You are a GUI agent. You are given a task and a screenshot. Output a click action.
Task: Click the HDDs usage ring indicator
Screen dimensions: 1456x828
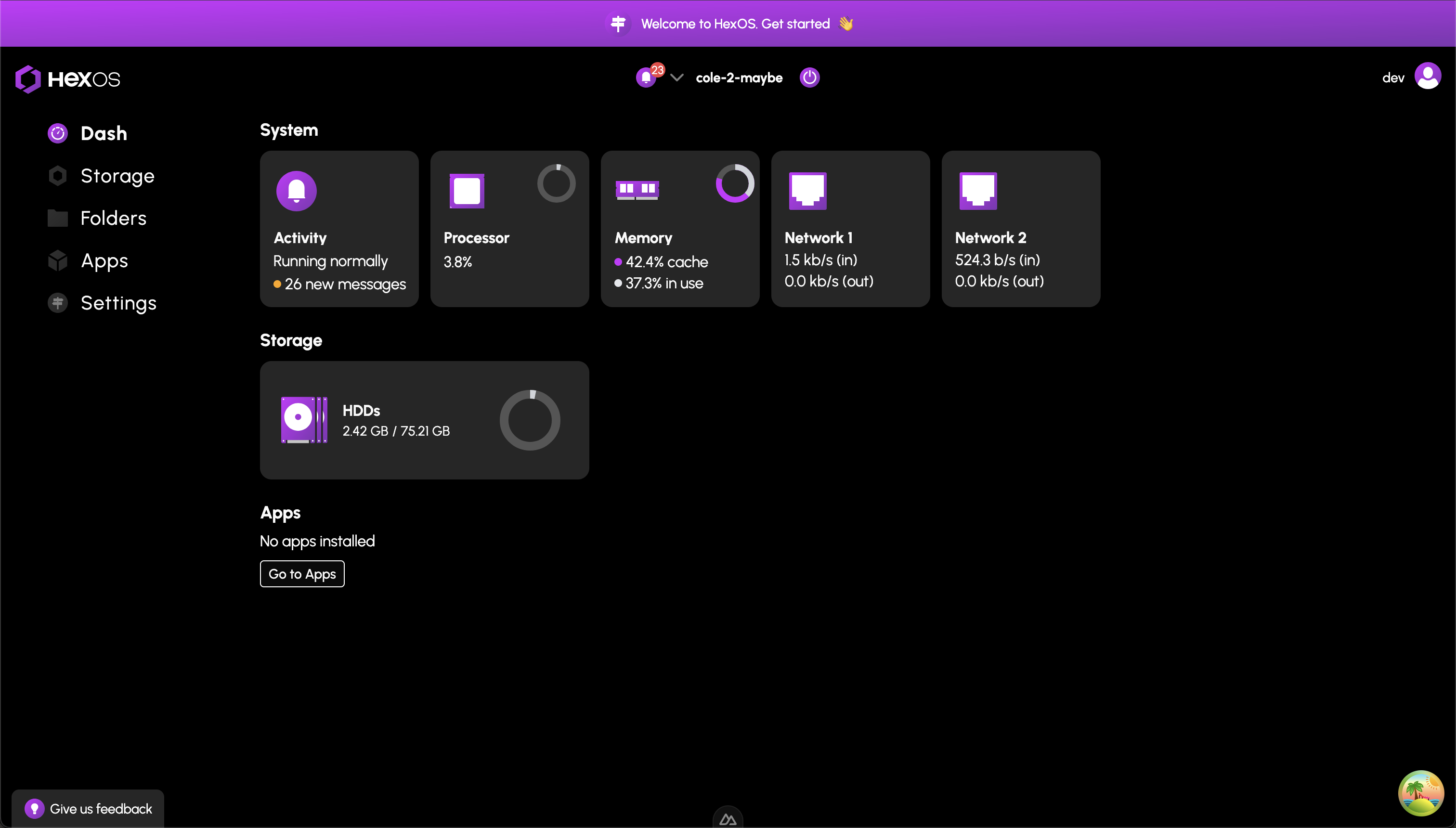pos(530,420)
